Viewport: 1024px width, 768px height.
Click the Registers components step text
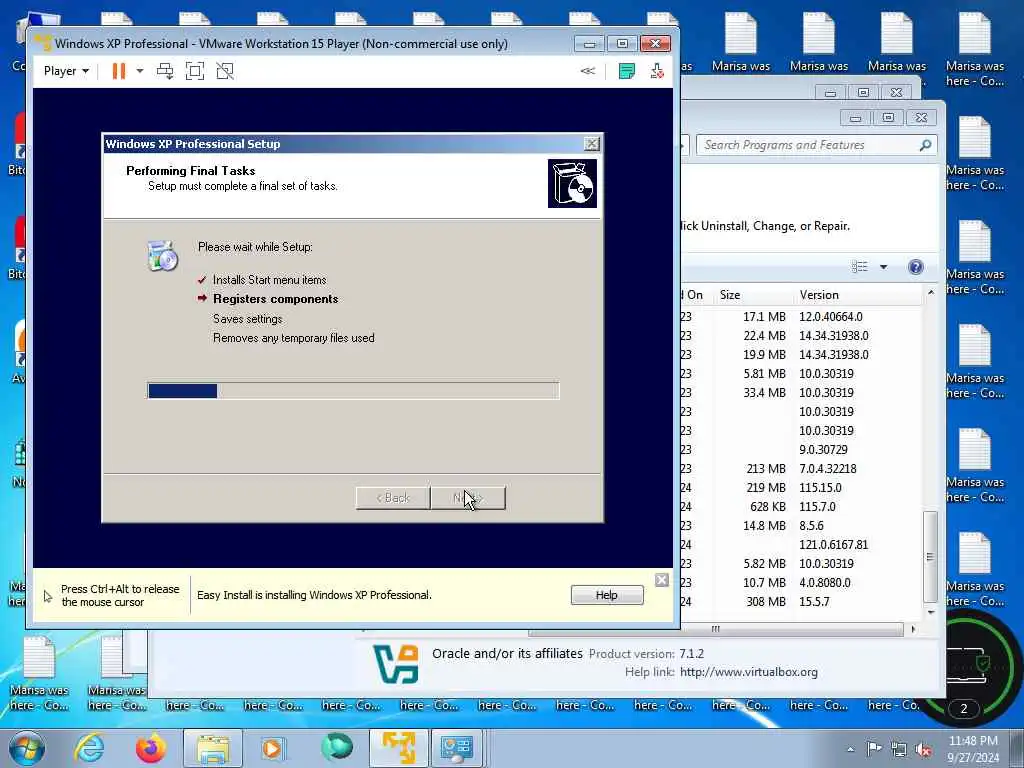click(276, 299)
